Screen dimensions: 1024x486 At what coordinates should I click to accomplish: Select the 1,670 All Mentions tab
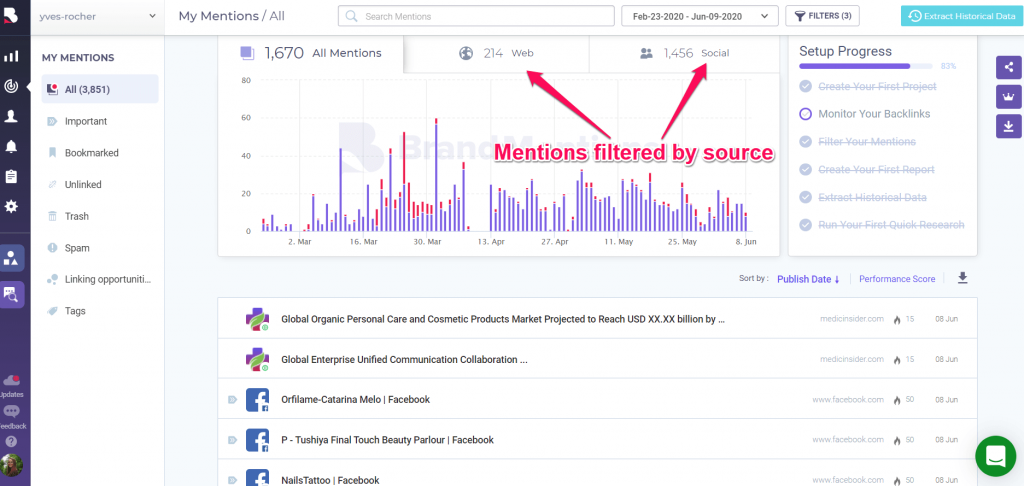(x=310, y=54)
